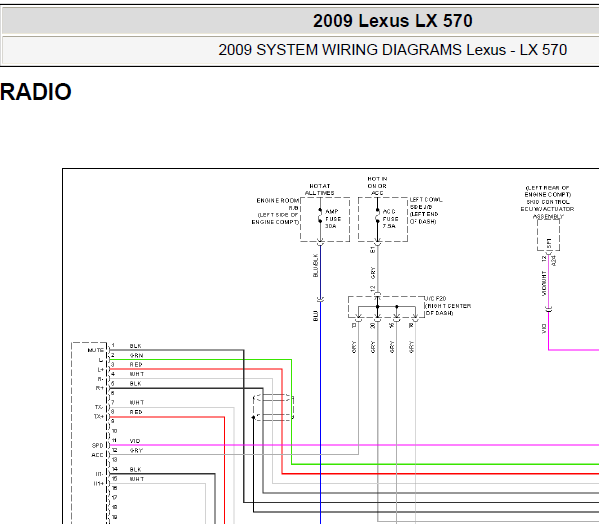
Task: Click the 'SPD' connector pin label
Action: click(98, 446)
